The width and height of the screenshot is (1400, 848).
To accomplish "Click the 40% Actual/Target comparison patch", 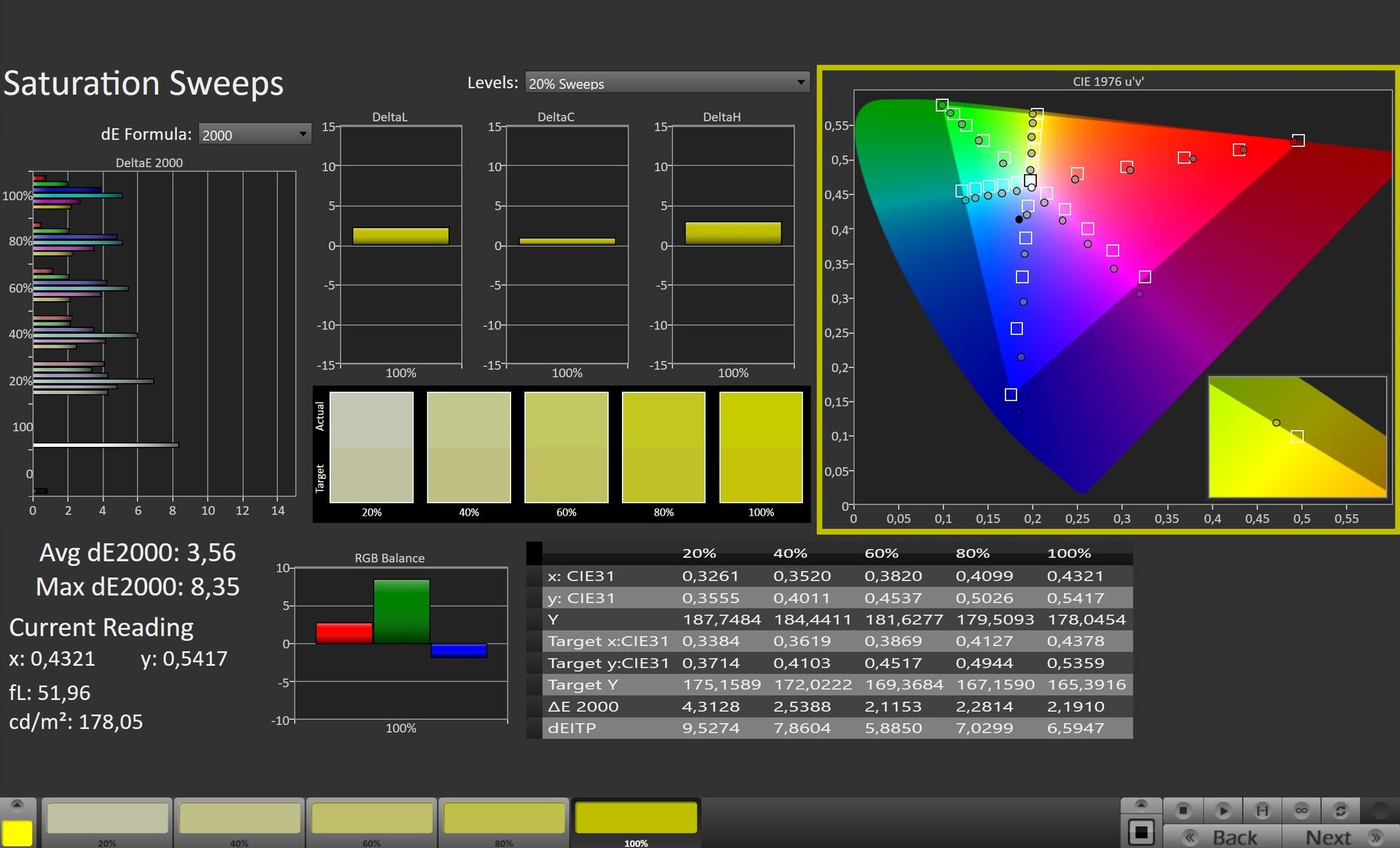I will 469,447.
